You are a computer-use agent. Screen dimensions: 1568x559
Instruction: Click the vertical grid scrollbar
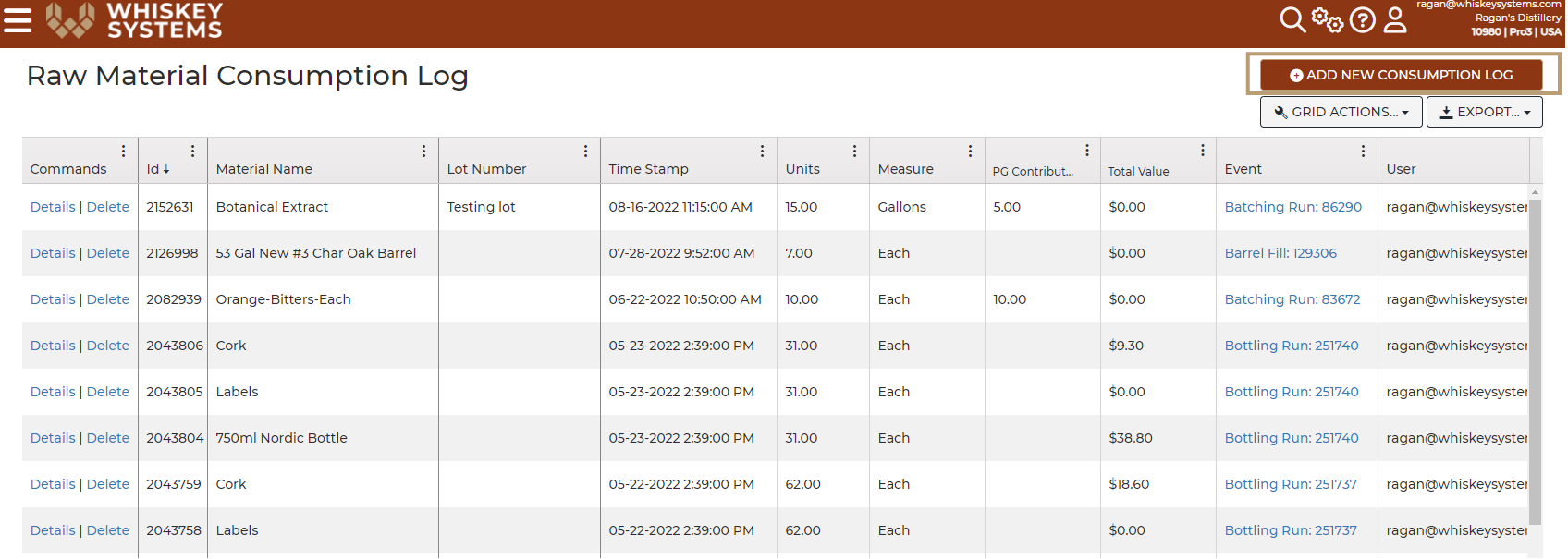1535,360
